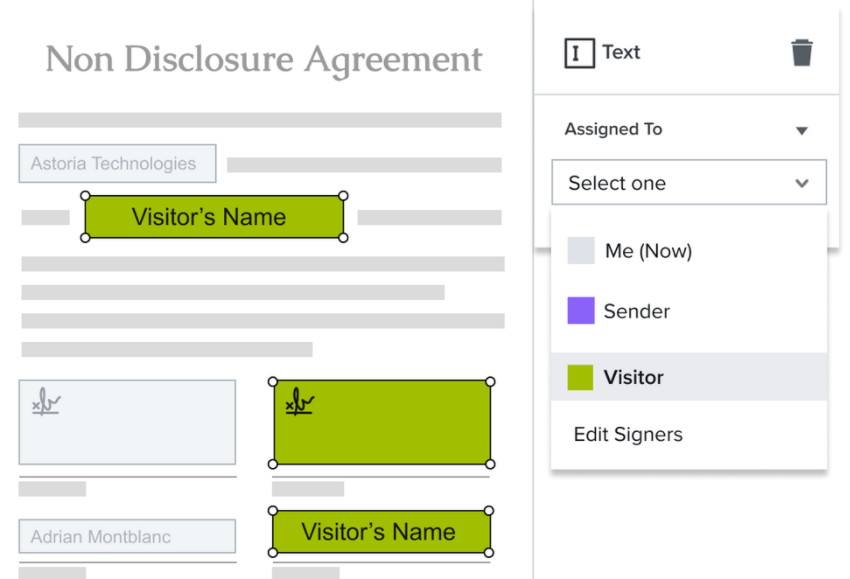Open Edit Signers option
The image size is (850, 579).
point(628,434)
